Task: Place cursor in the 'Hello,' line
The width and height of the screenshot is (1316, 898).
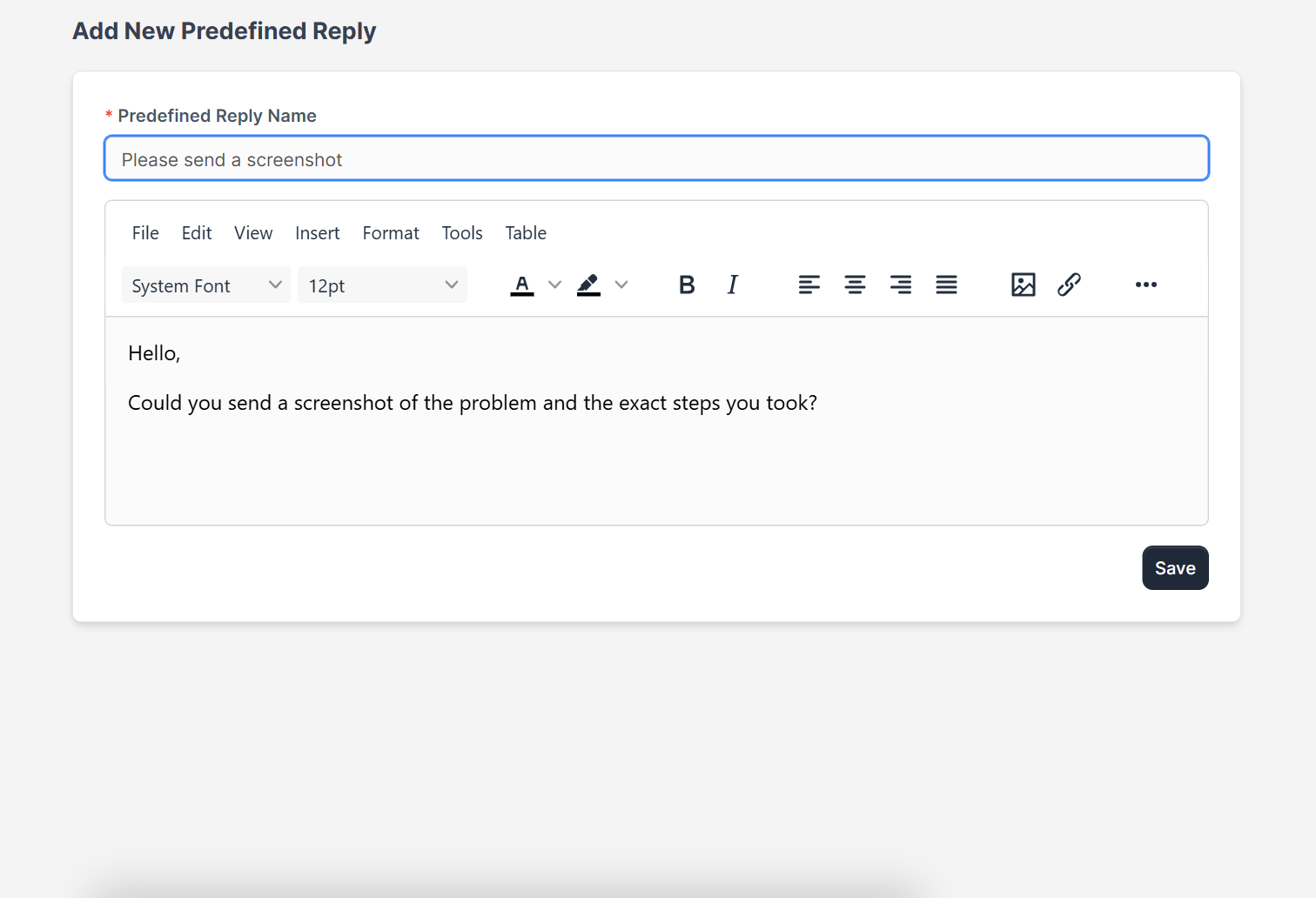Action: pos(154,353)
